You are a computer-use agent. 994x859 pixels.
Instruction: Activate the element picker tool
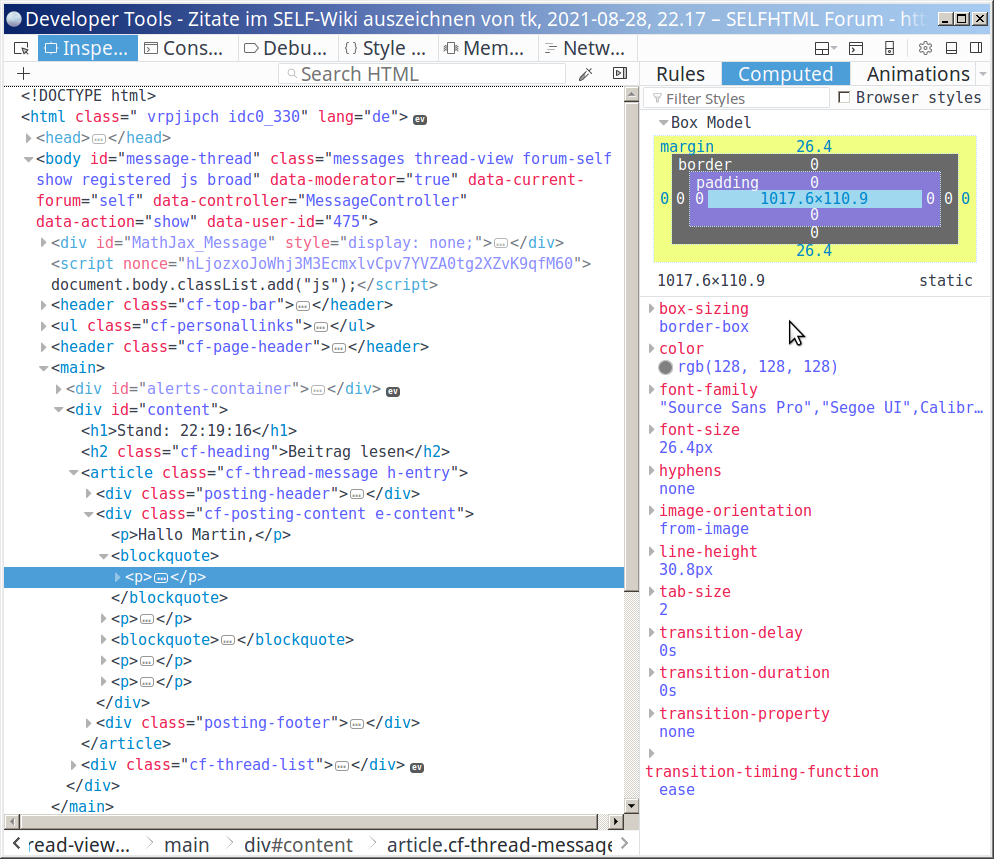(x=21, y=48)
